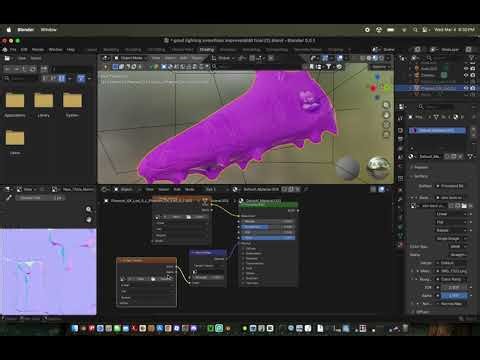The width and height of the screenshot is (480, 360).
Task: Click the viewport zoom magnifier icon
Action: pyautogui.click(x=386, y=105)
